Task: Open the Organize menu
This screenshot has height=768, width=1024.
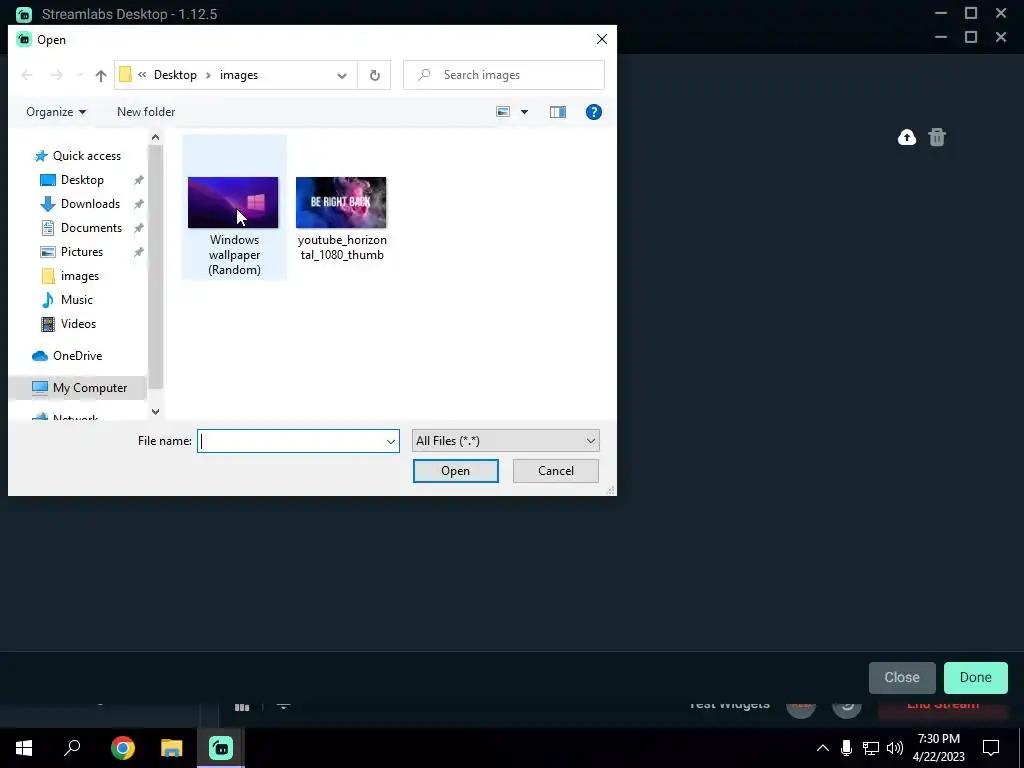Action: coord(56,112)
